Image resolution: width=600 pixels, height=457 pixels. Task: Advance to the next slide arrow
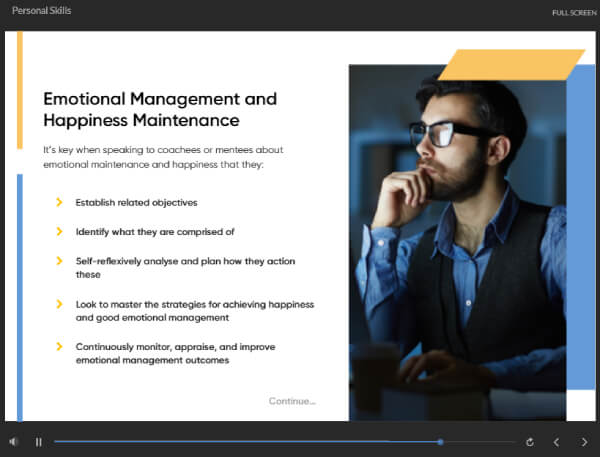point(585,441)
